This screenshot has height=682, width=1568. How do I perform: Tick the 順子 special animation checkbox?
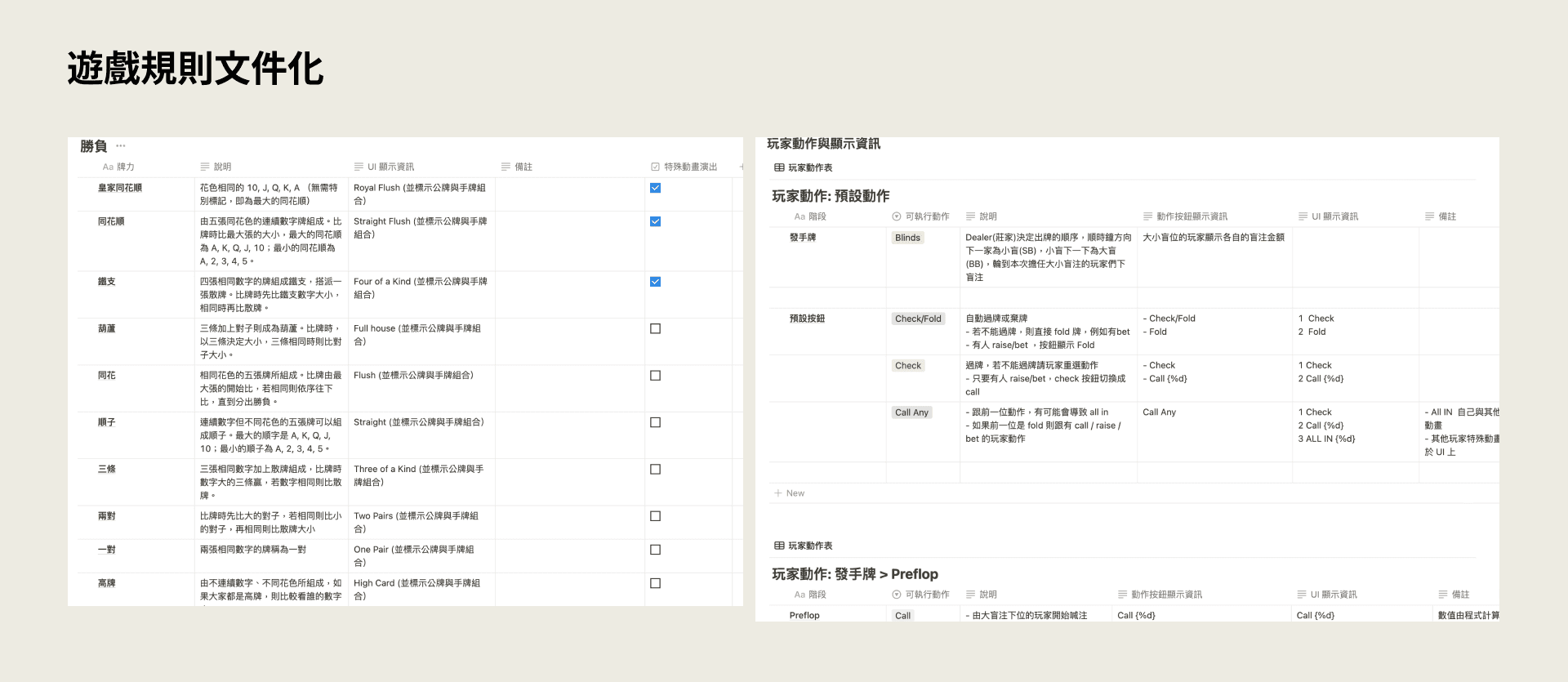655,422
